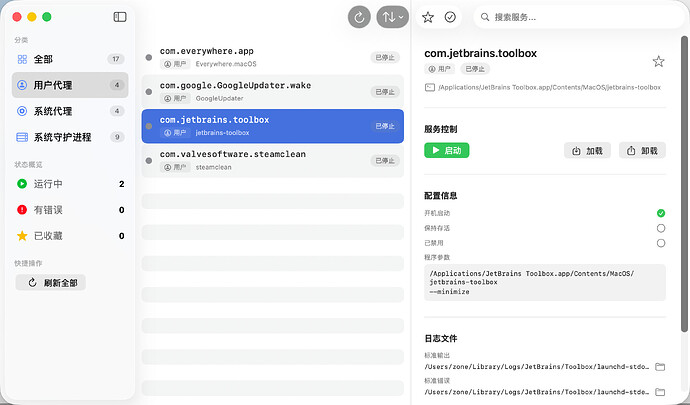Click the launchd-stdout log path text
The height and width of the screenshot is (405, 690).
tap(536, 367)
